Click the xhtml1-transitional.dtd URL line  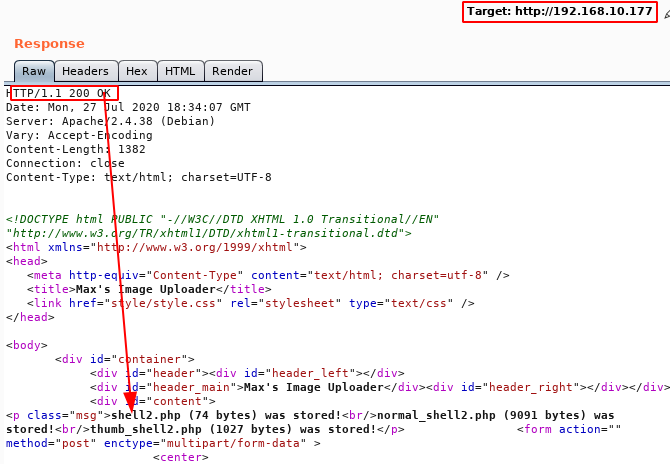209,233
